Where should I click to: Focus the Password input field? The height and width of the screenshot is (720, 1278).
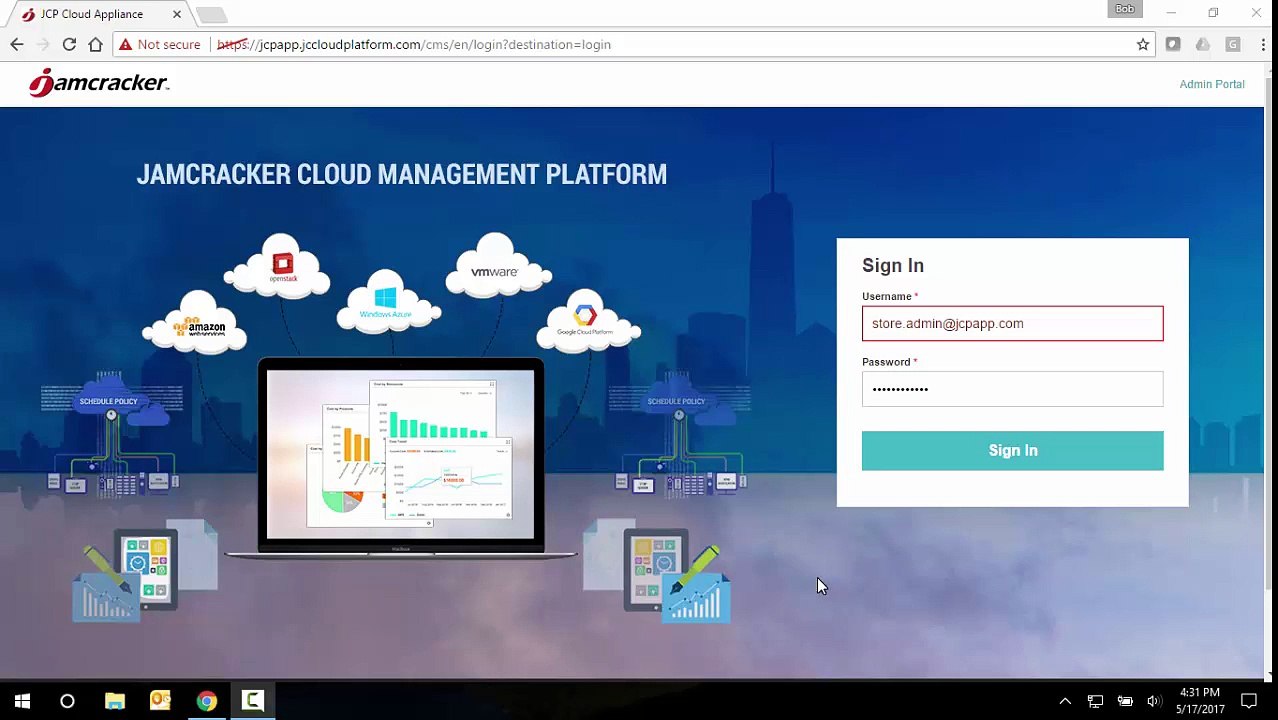[x=1012, y=389]
